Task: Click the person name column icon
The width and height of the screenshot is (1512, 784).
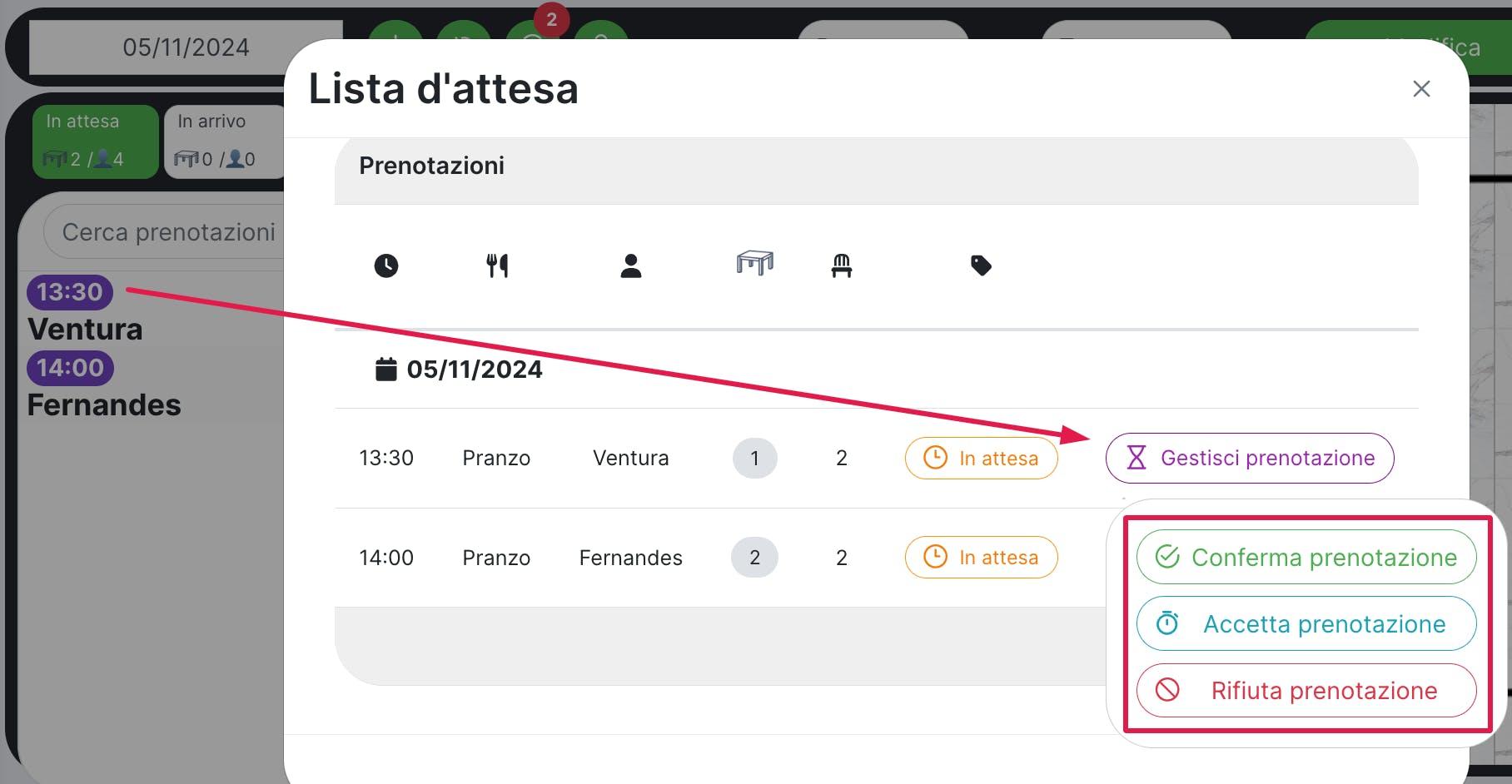Action: (631, 265)
